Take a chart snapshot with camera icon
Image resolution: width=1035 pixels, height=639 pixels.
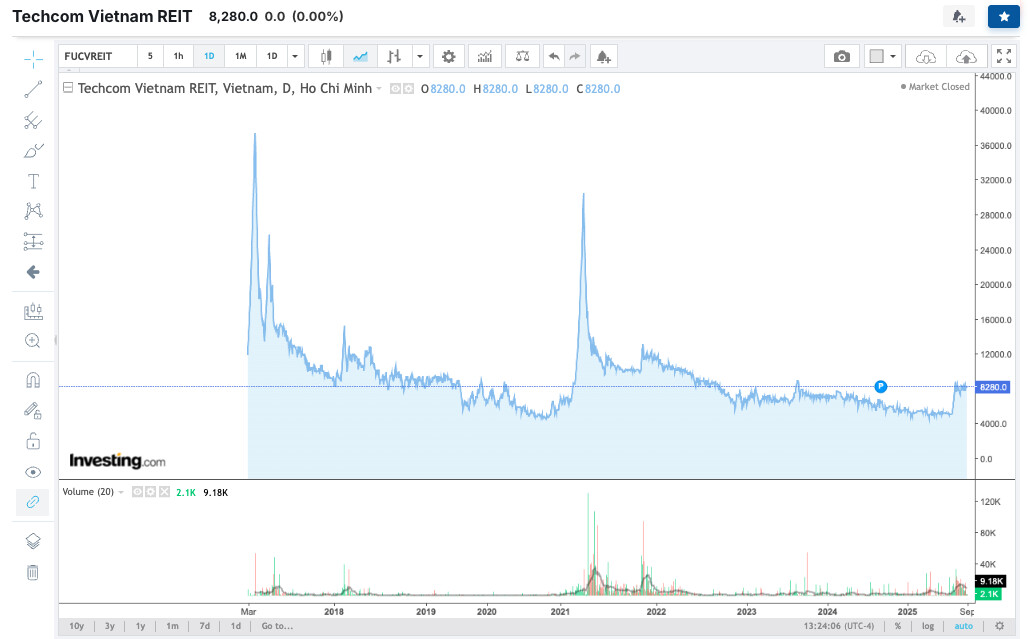[x=842, y=56]
